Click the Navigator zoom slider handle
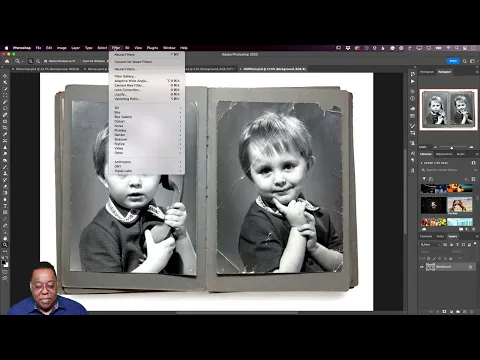The image size is (480, 360). [x=452, y=147]
